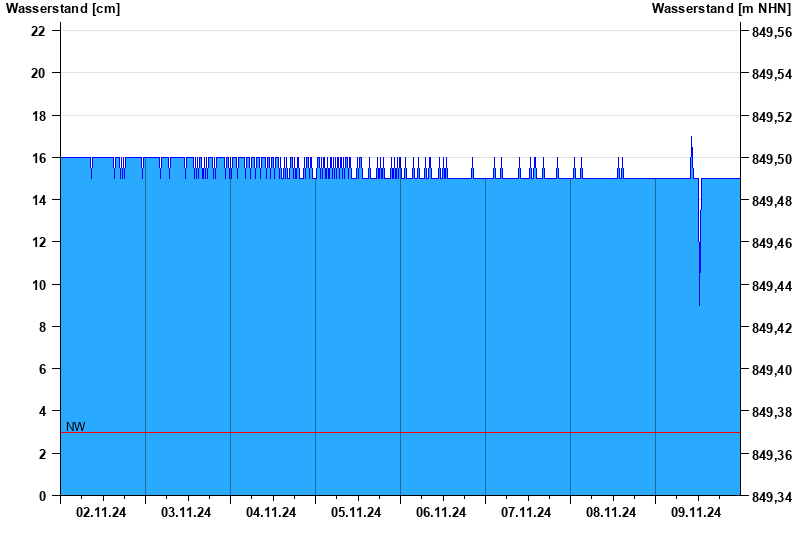Click left axis value 2
The image size is (800, 550).
click(42, 454)
